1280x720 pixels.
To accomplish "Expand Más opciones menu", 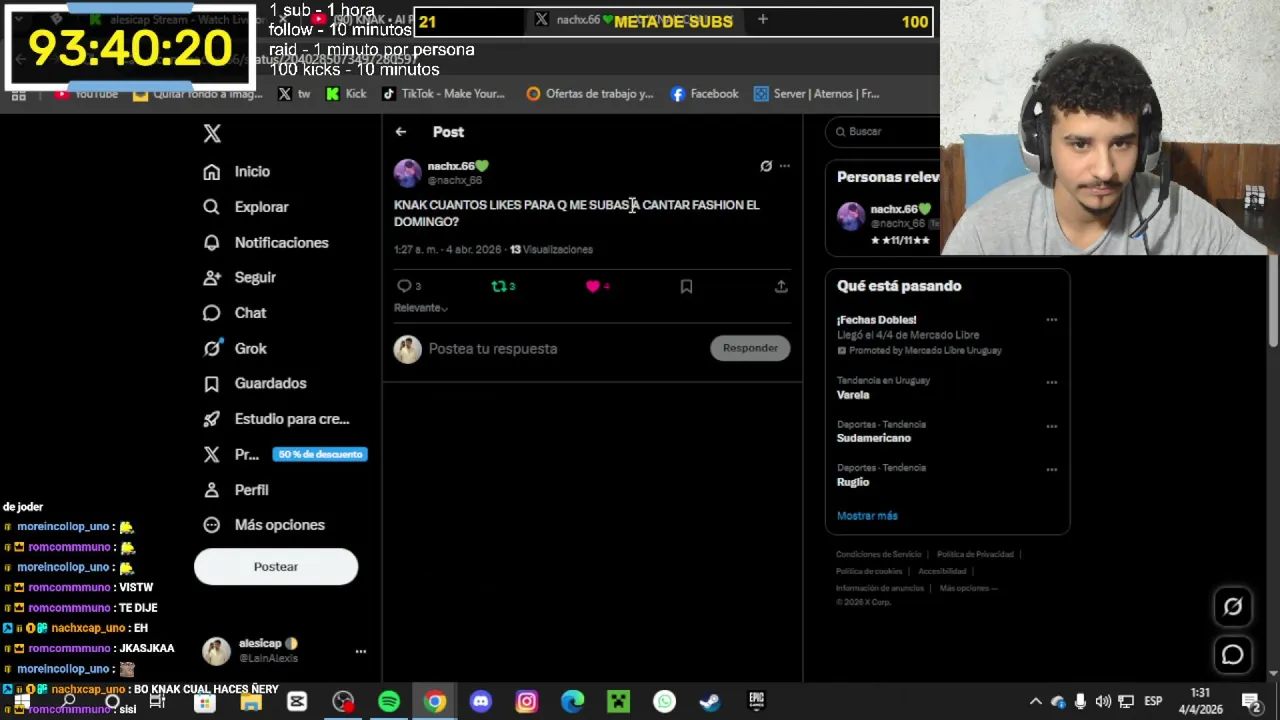I will [263, 525].
